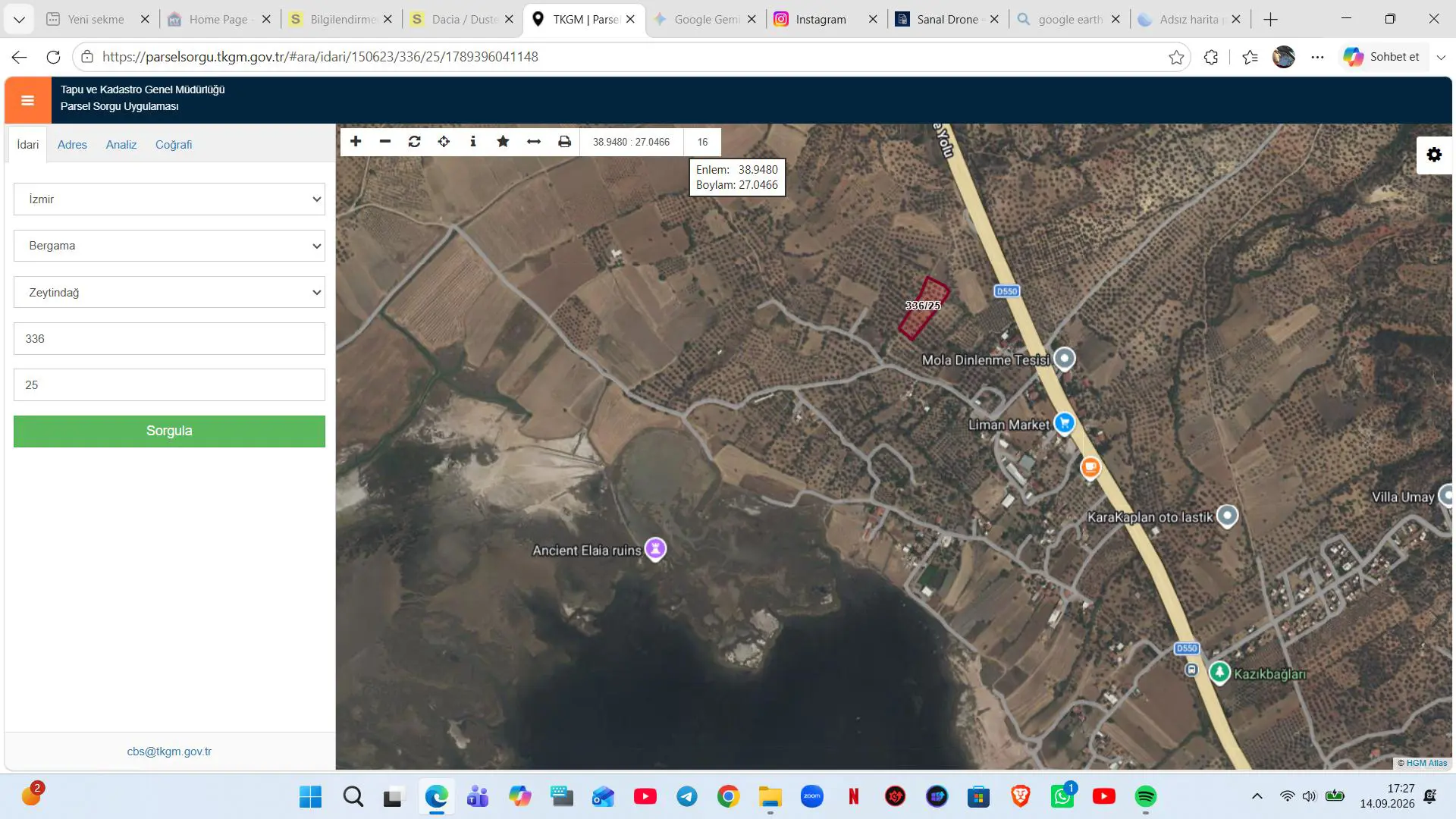Image resolution: width=1456 pixels, height=819 pixels.
Task: Open WhatsApp from the taskbar
Action: tap(1062, 797)
